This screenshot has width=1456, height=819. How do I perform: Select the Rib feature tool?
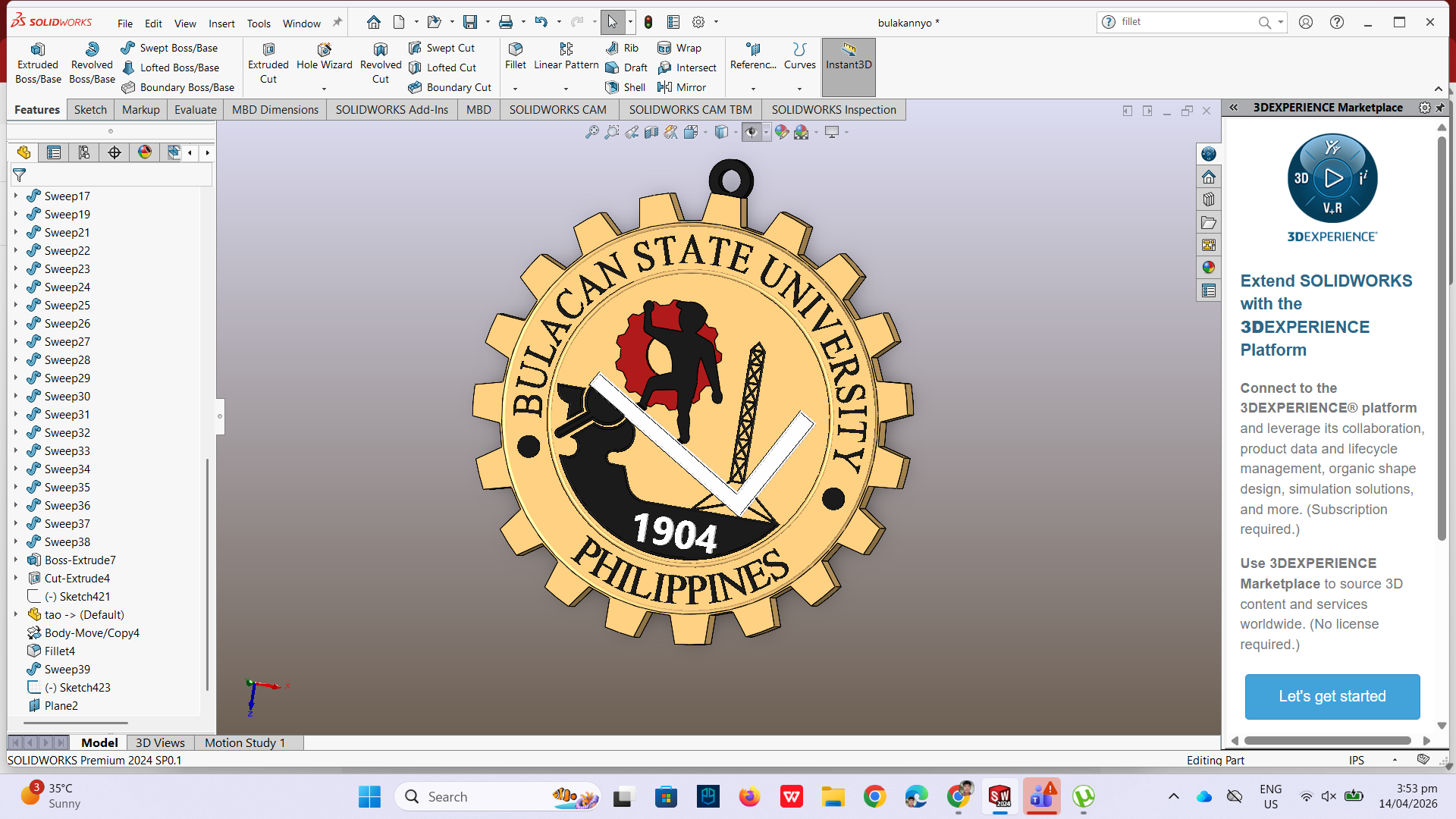tap(623, 48)
